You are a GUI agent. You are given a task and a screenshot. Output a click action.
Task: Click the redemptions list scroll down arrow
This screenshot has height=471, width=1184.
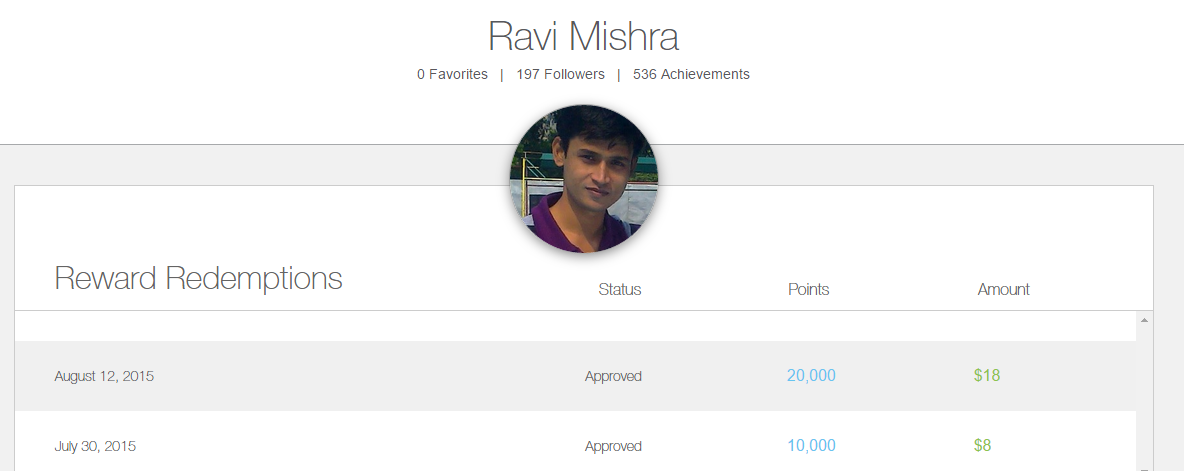[x=1144, y=466]
